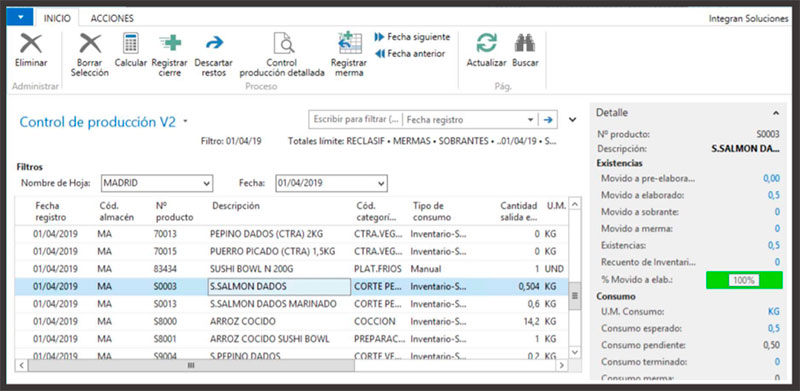Click the Actualizar refresh icon
The image size is (800, 391).
pyautogui.click(x=486, y=43)
